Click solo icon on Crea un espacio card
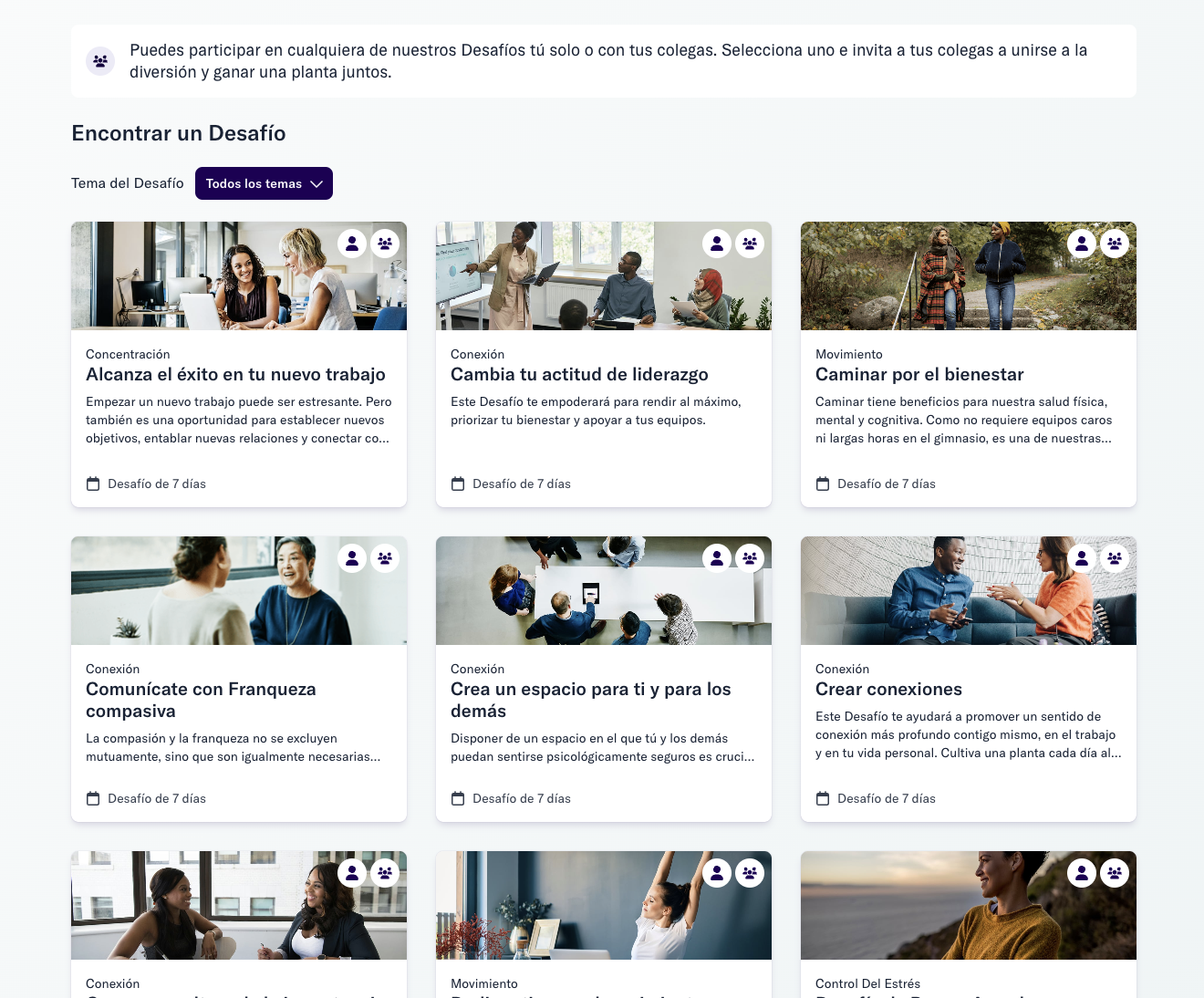This screenshot has width=1204, height=998. [717, 558]
